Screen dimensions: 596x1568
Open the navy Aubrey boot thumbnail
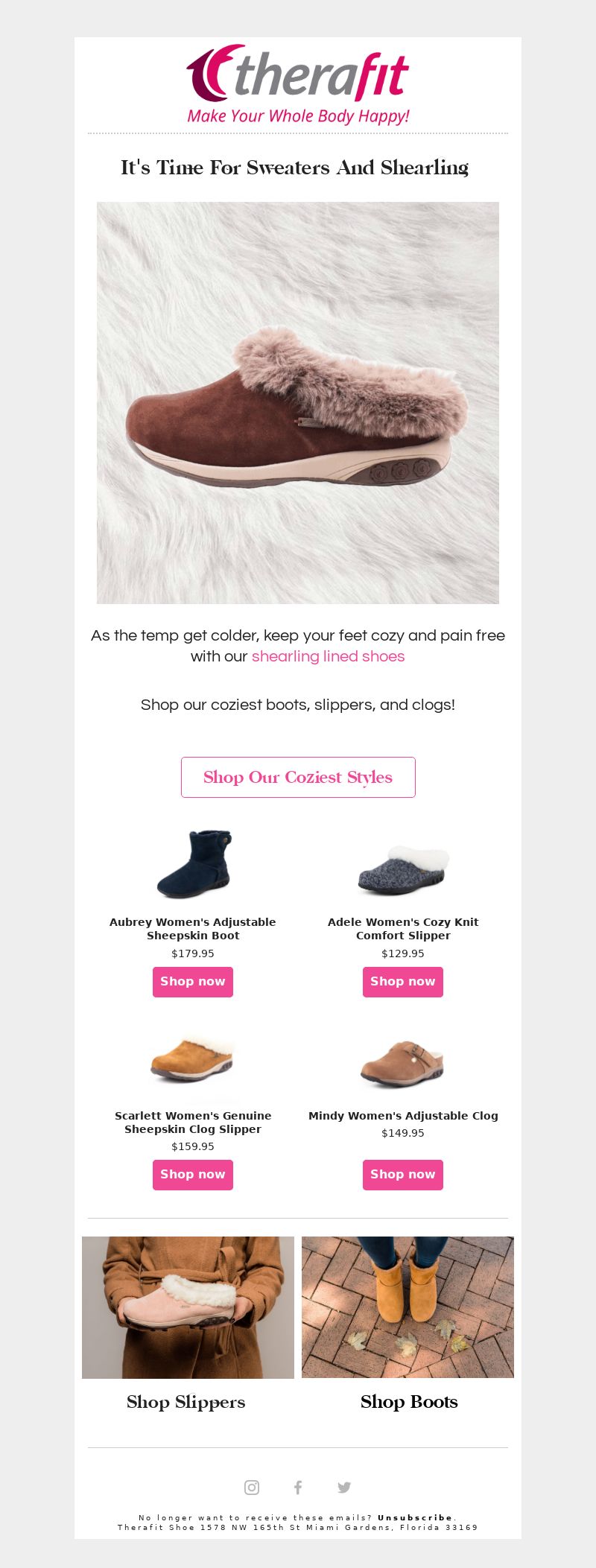194,864
